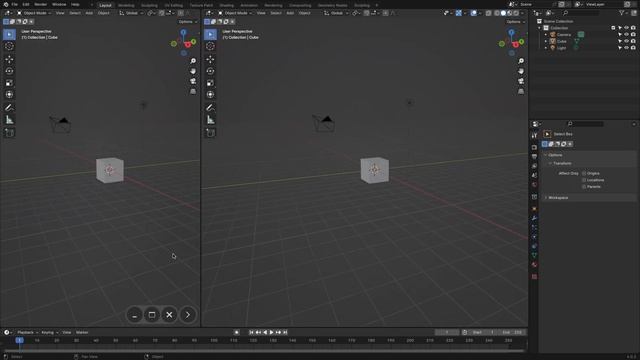
Task: Open timeline Playback menu
Action: pos(27,332)
